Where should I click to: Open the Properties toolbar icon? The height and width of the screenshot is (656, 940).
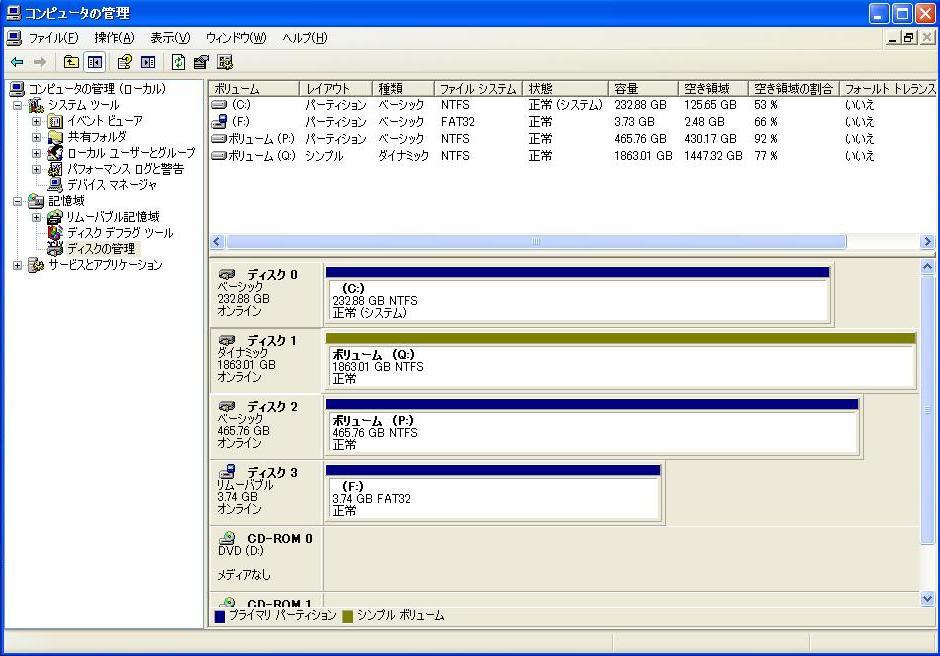(124, 62)
